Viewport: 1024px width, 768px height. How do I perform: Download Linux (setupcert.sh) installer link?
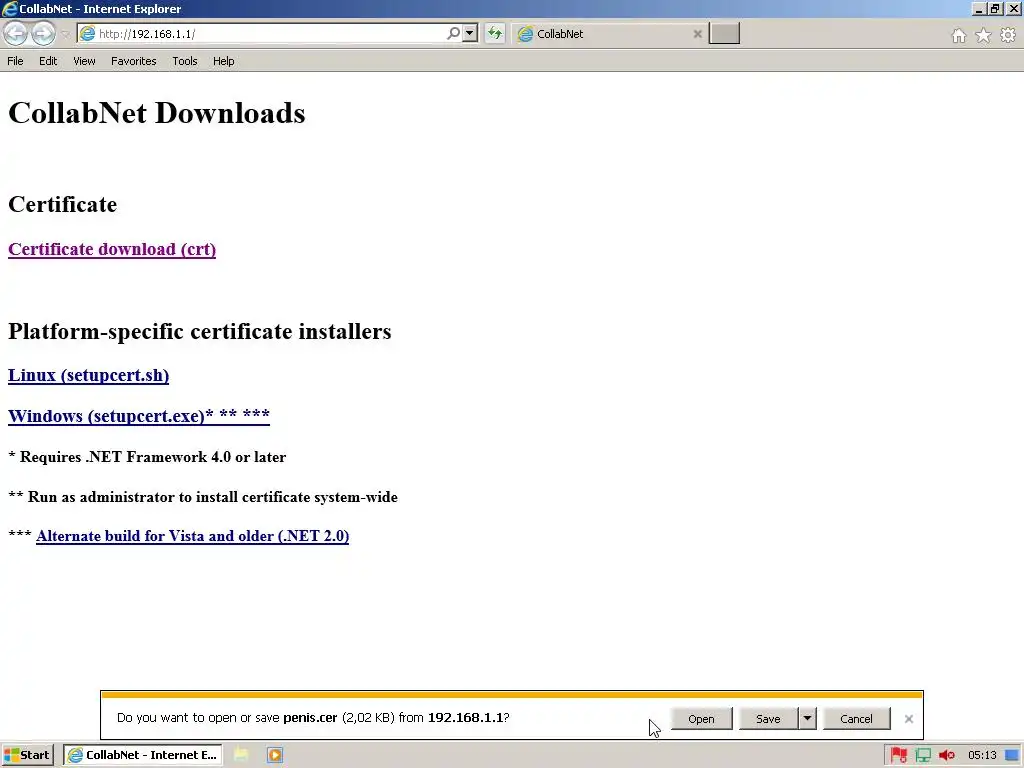88,376
